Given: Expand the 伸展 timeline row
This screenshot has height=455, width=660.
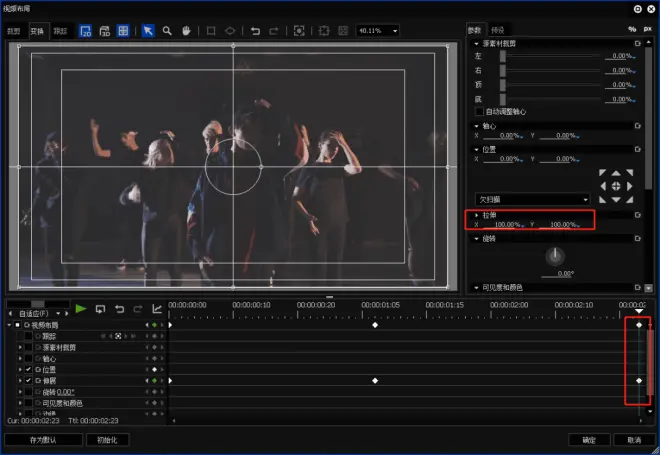Looking at the screenshot, I should coord(19,380).
